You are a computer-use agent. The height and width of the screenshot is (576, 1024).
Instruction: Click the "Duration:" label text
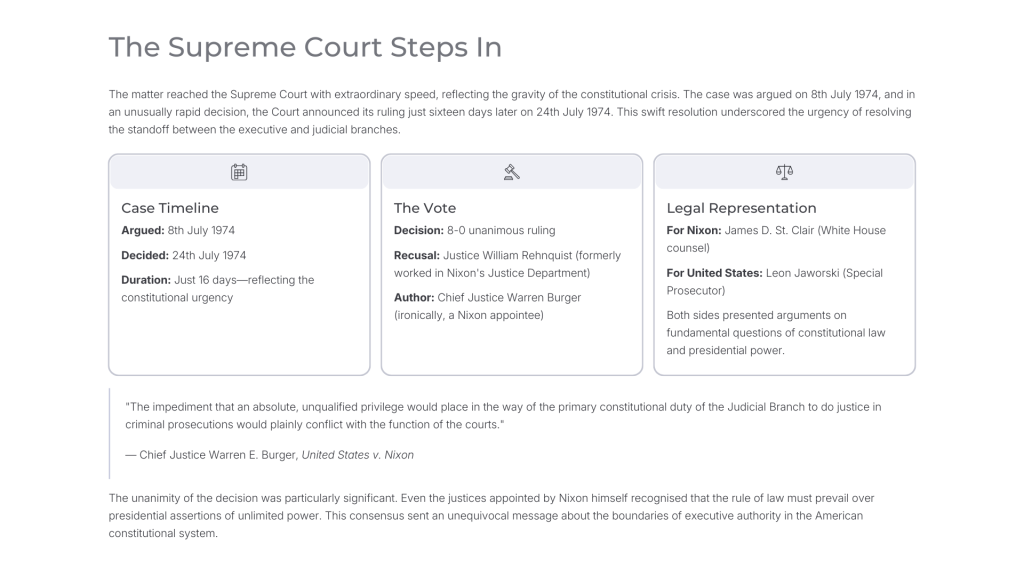[x=146, y=280]
